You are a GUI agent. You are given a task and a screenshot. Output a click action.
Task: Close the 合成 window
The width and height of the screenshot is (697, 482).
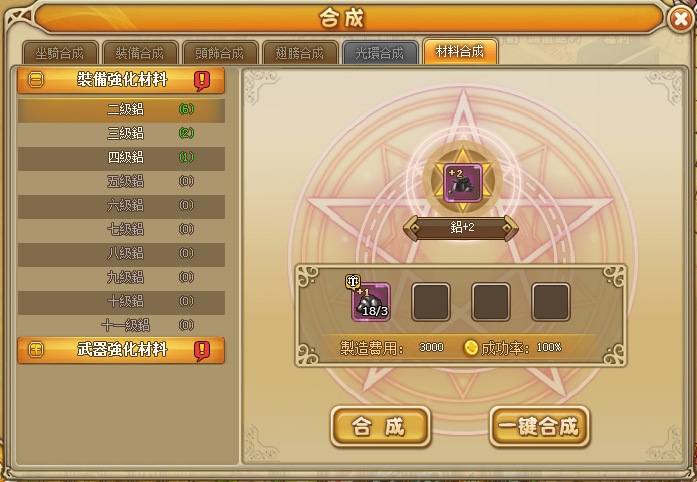point(681,19)
